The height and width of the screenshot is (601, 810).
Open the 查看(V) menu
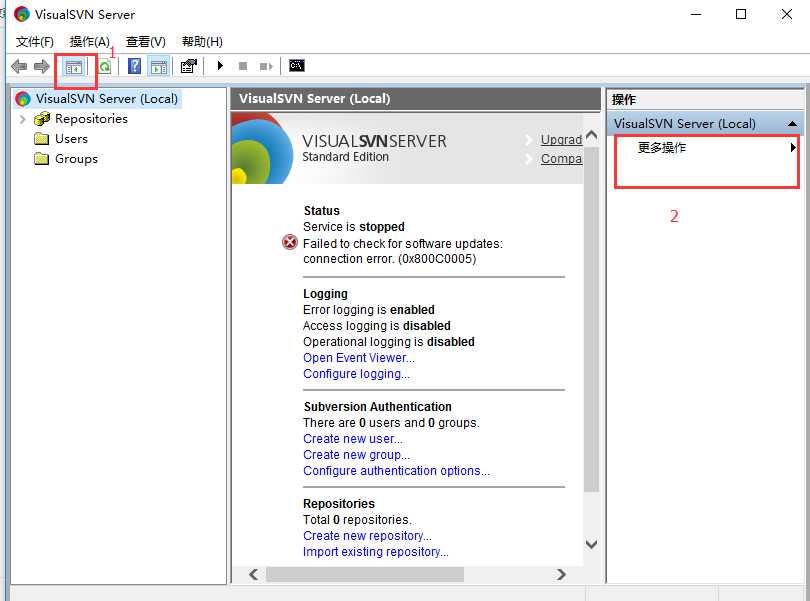pyautogui.click(x=146, y=42)
